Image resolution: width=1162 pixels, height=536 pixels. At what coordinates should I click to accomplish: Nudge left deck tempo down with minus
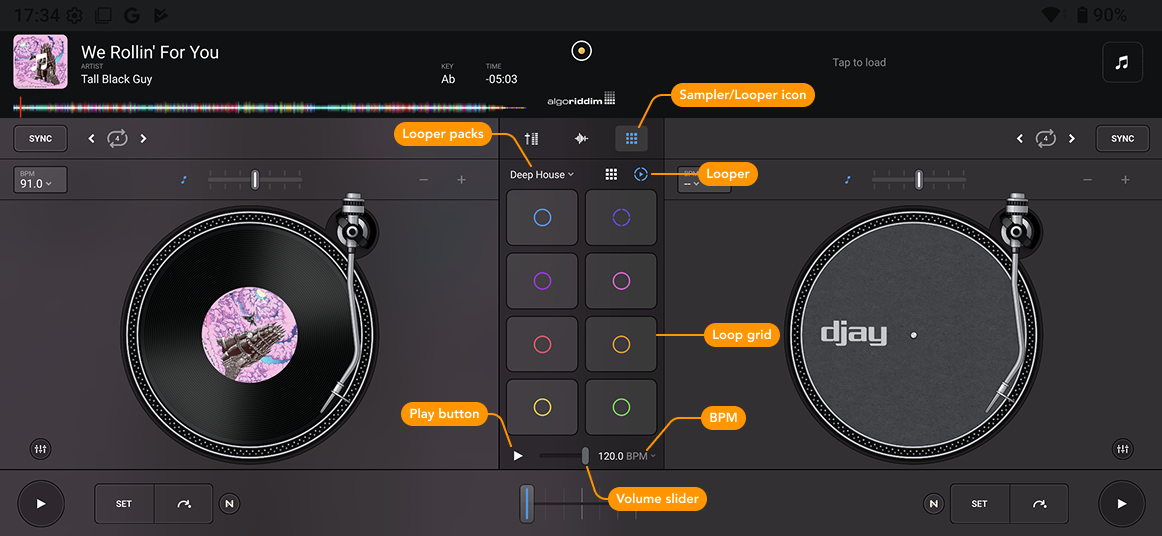click(x=424, y=179)
